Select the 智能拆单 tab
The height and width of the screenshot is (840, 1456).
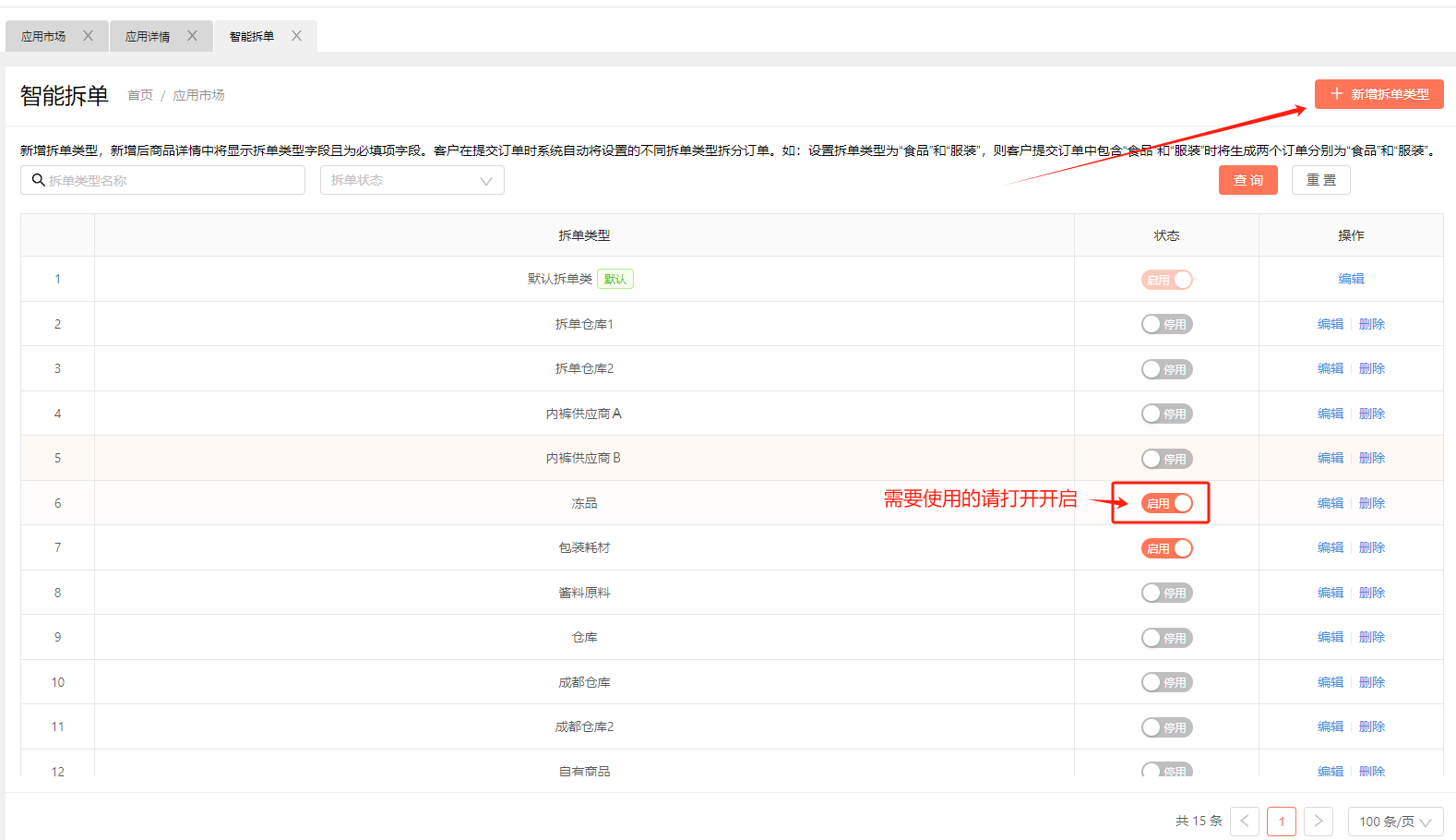(252, 36)
